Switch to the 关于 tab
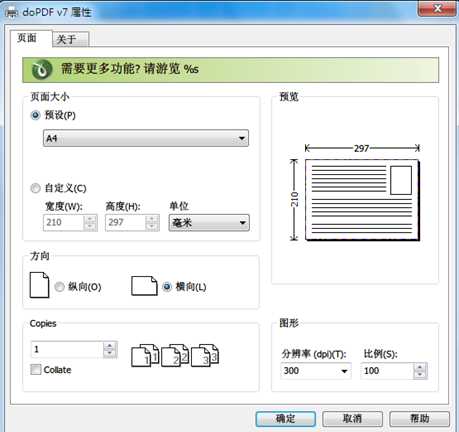The height and width of the screenshot is (432, 459). point(70,39)
